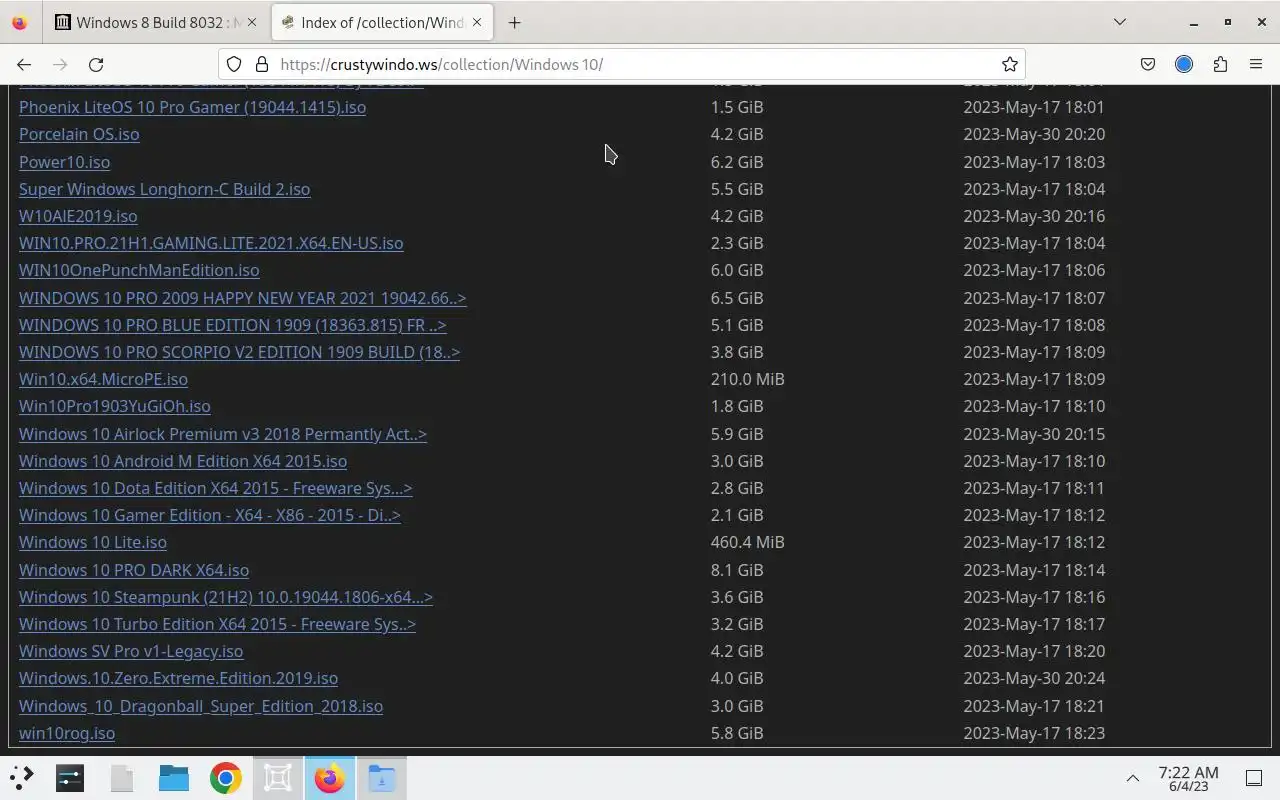
Task: Open the Extensions puzzle icon
Action: coord(1220,64)
